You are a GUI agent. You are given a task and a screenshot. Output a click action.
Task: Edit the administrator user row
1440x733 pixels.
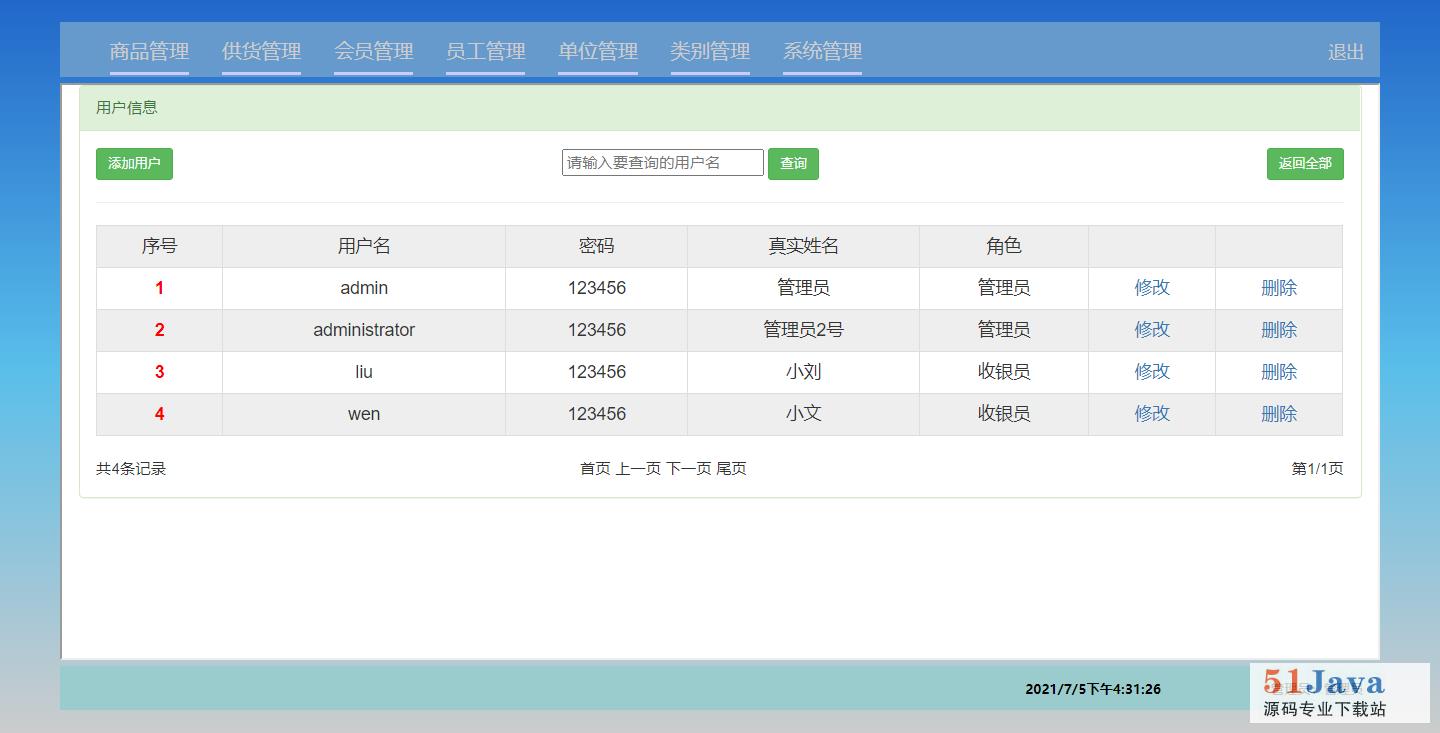[x=1151, y=330]
